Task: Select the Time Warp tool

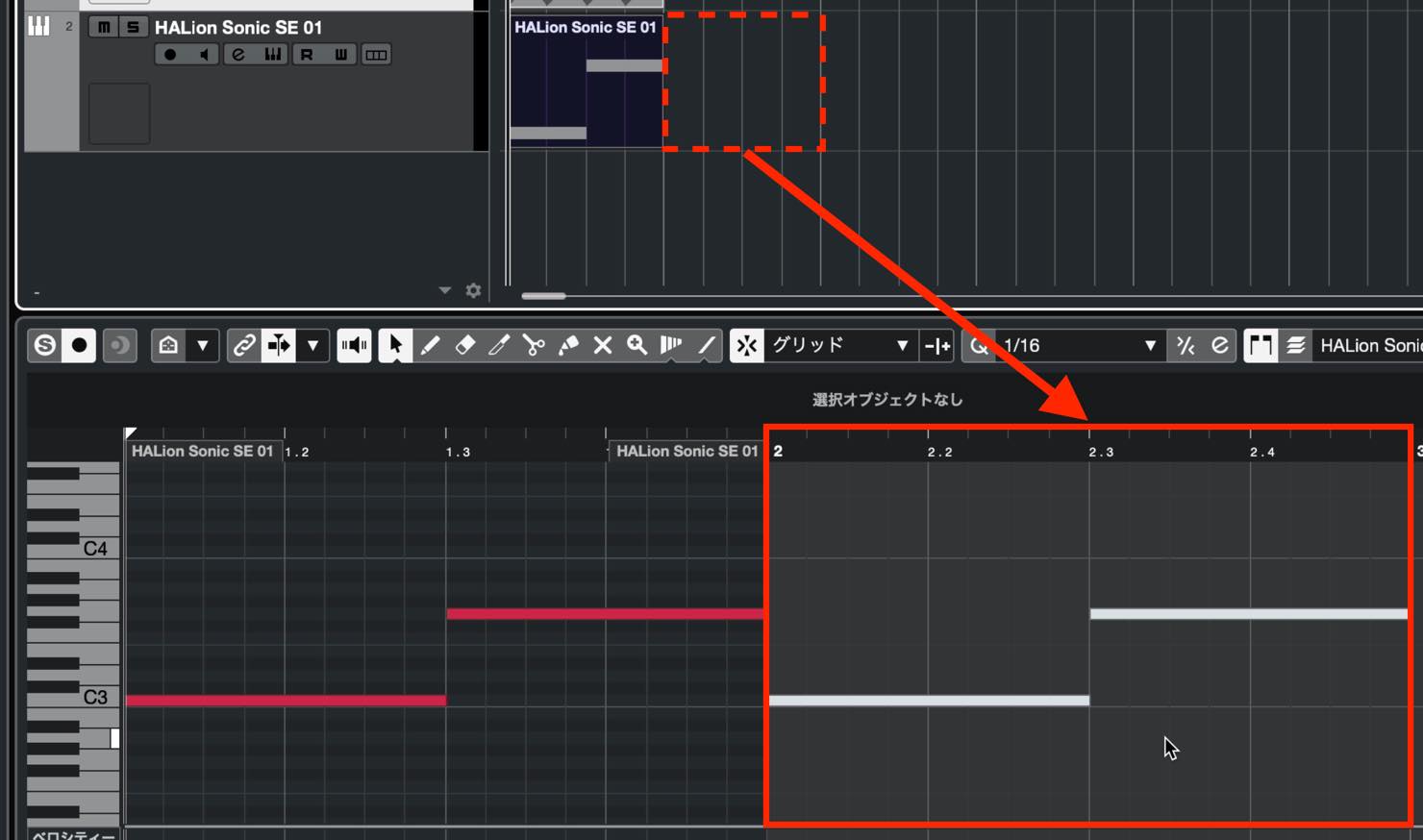Action: 671,345
